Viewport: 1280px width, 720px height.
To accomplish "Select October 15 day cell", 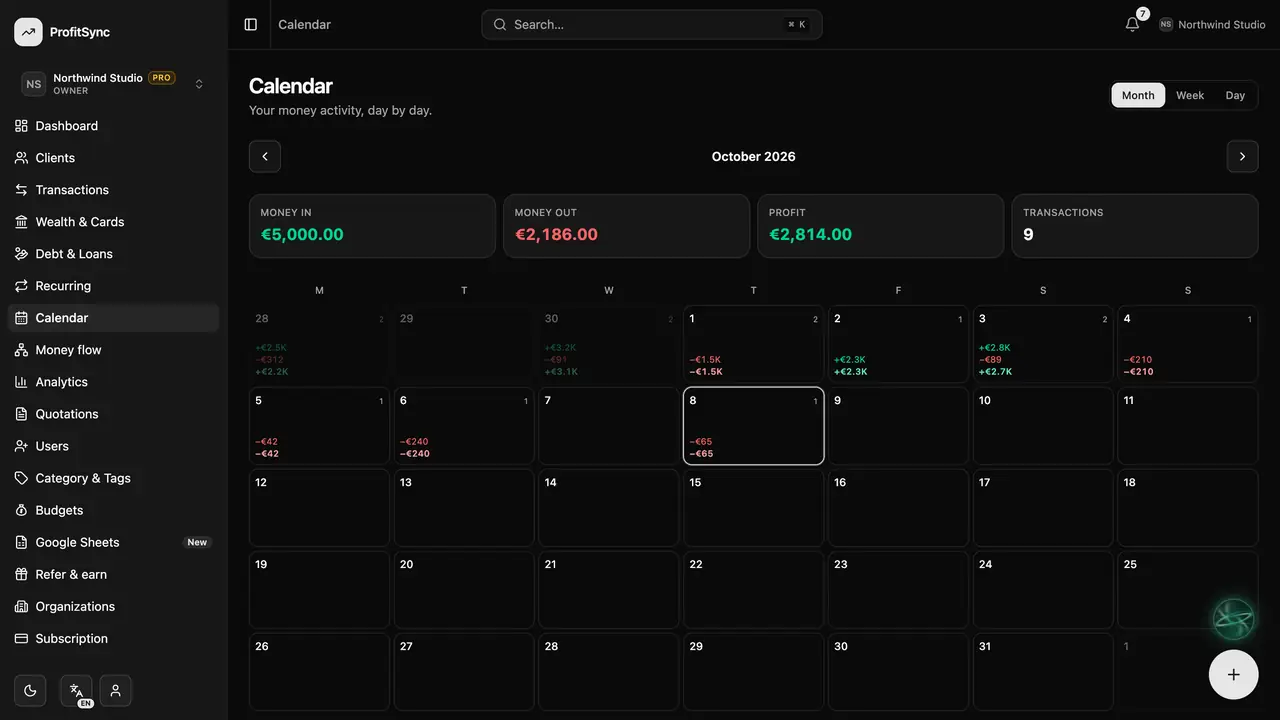I will point(754,508).
